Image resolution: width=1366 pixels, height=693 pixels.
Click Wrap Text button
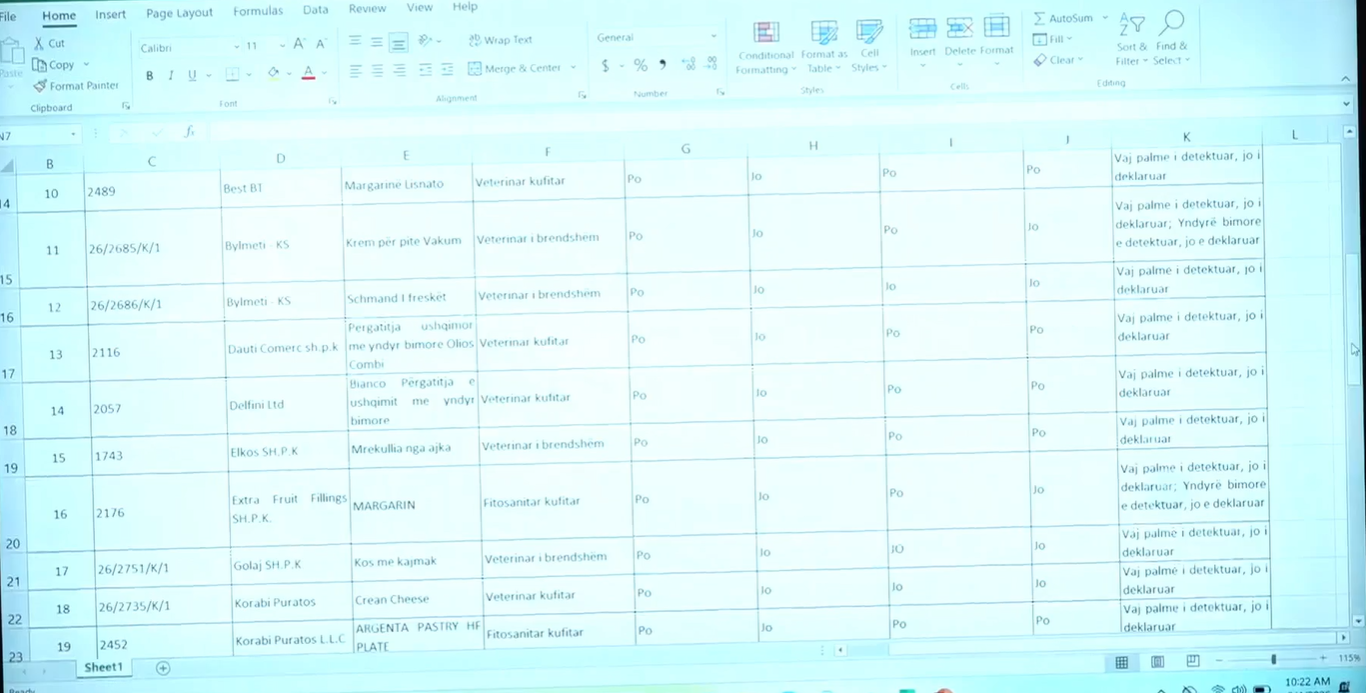tap(500, 40)
